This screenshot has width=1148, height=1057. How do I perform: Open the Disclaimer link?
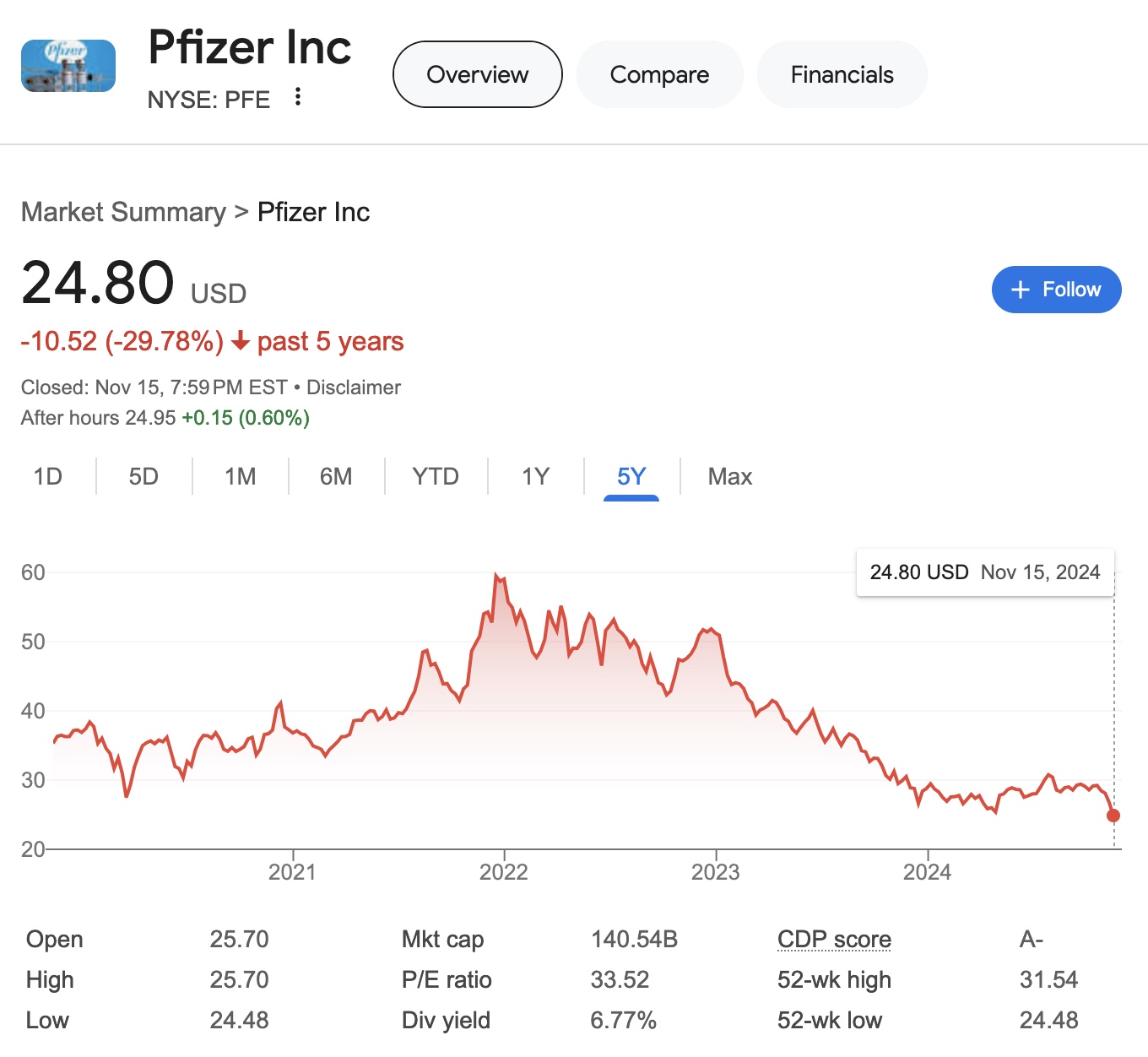point(353,388)
